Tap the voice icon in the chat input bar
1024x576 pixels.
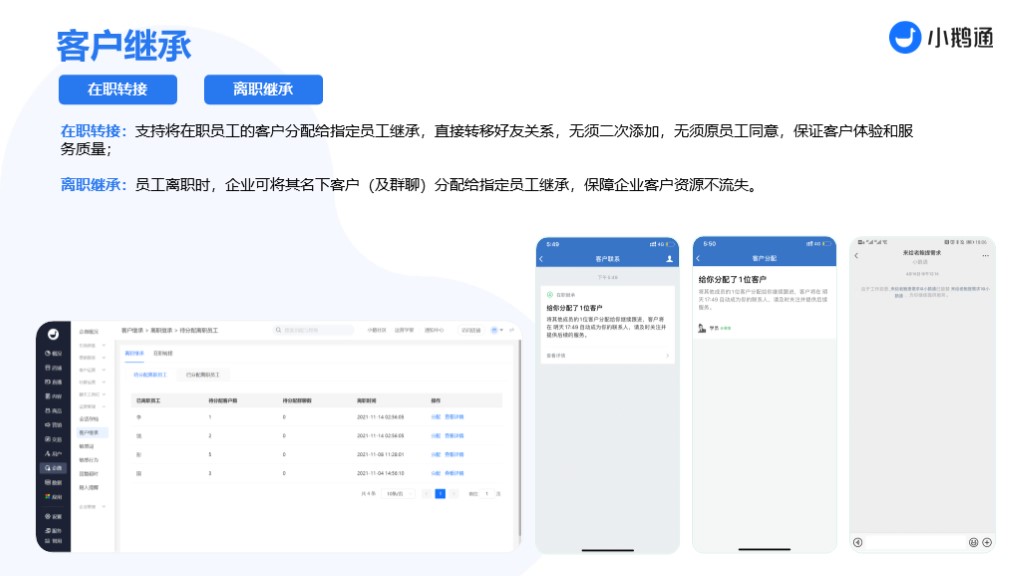pyautogui.click(x=858, y=543)
